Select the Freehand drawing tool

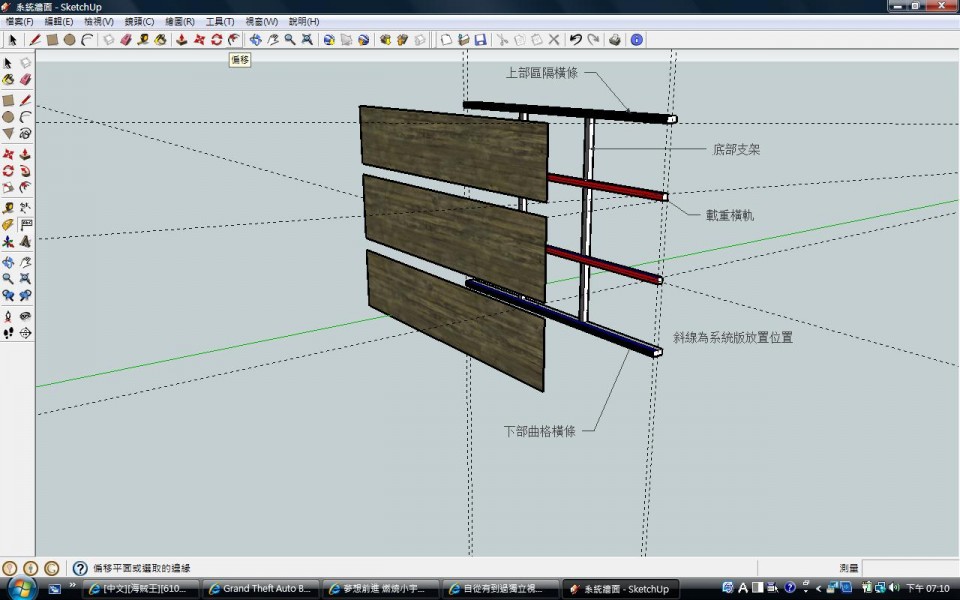[x=25, y=133]
